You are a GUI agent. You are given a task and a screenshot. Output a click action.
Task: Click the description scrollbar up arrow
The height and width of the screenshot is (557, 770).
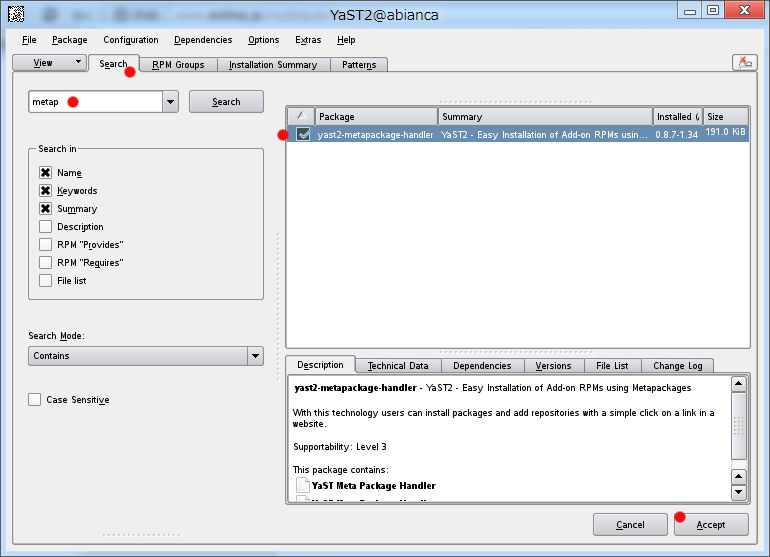click(738, 383)
